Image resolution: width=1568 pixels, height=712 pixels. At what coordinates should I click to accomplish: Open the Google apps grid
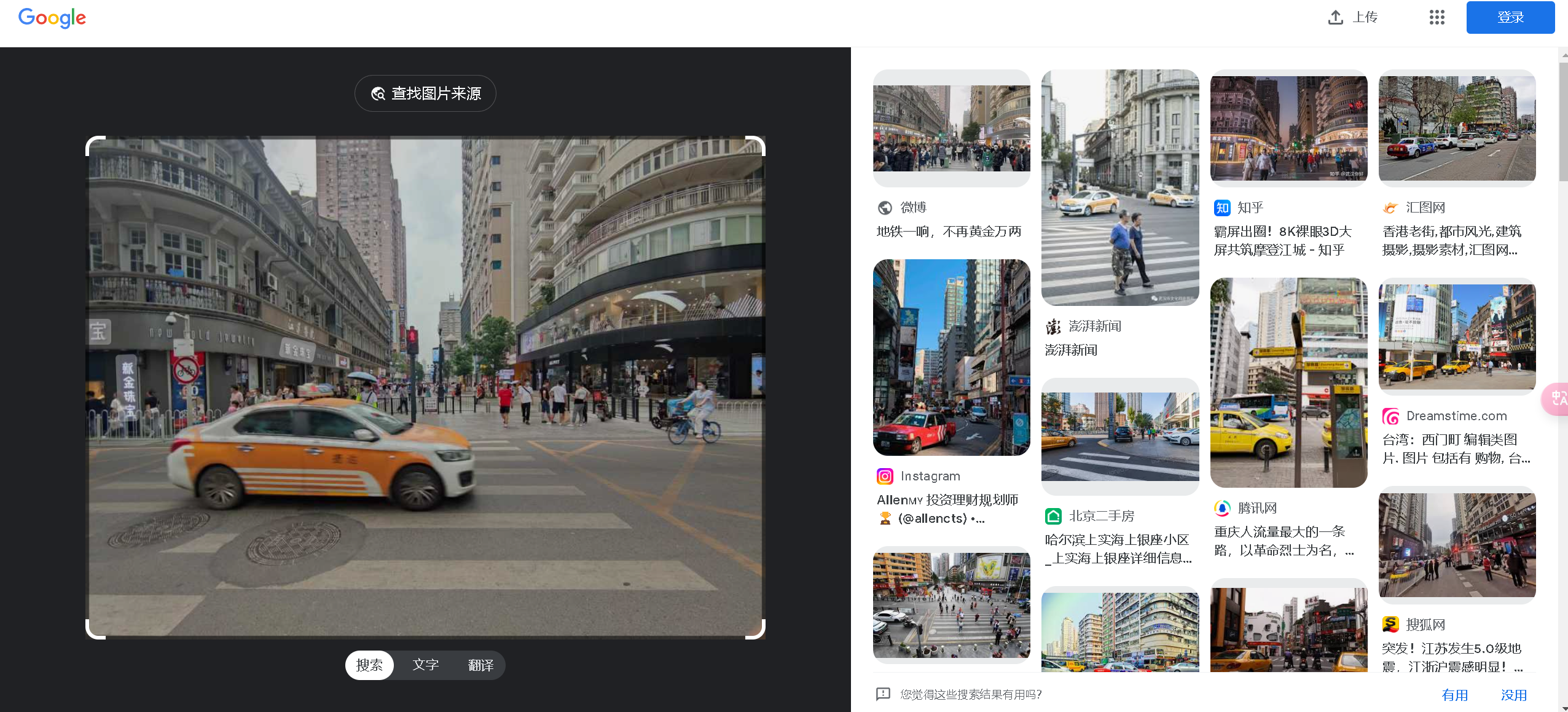pos(1437,17)
